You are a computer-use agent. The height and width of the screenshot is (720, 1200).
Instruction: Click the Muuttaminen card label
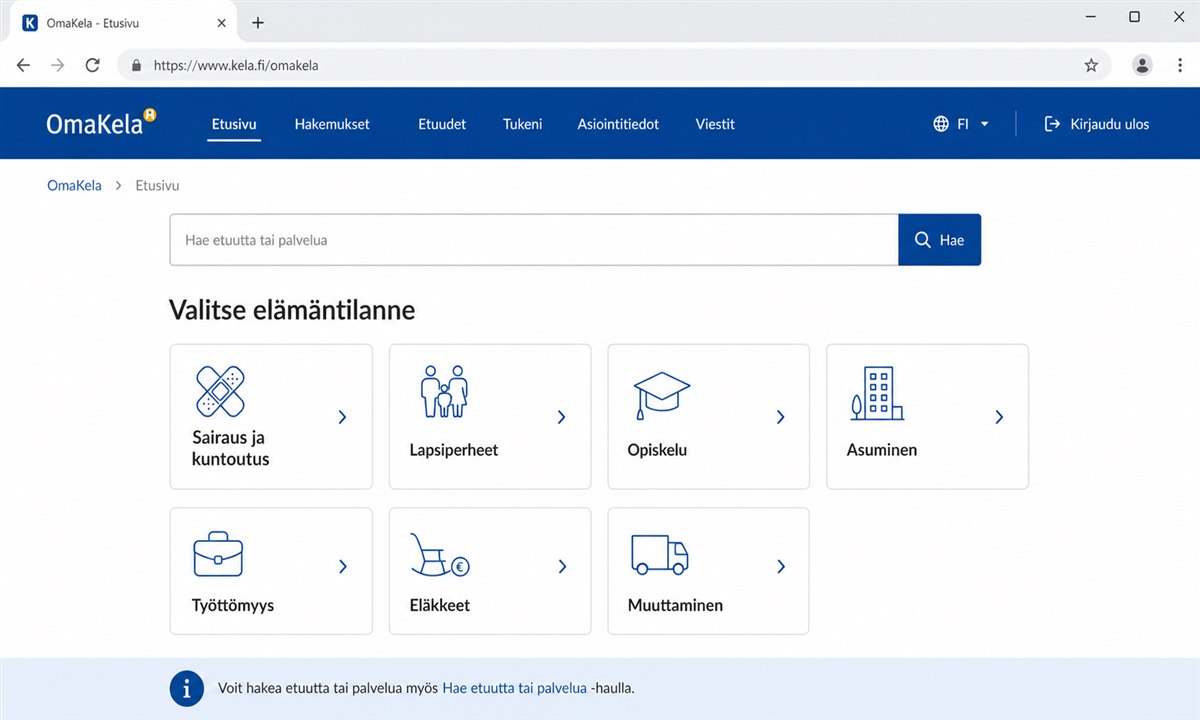pos(675,605)
